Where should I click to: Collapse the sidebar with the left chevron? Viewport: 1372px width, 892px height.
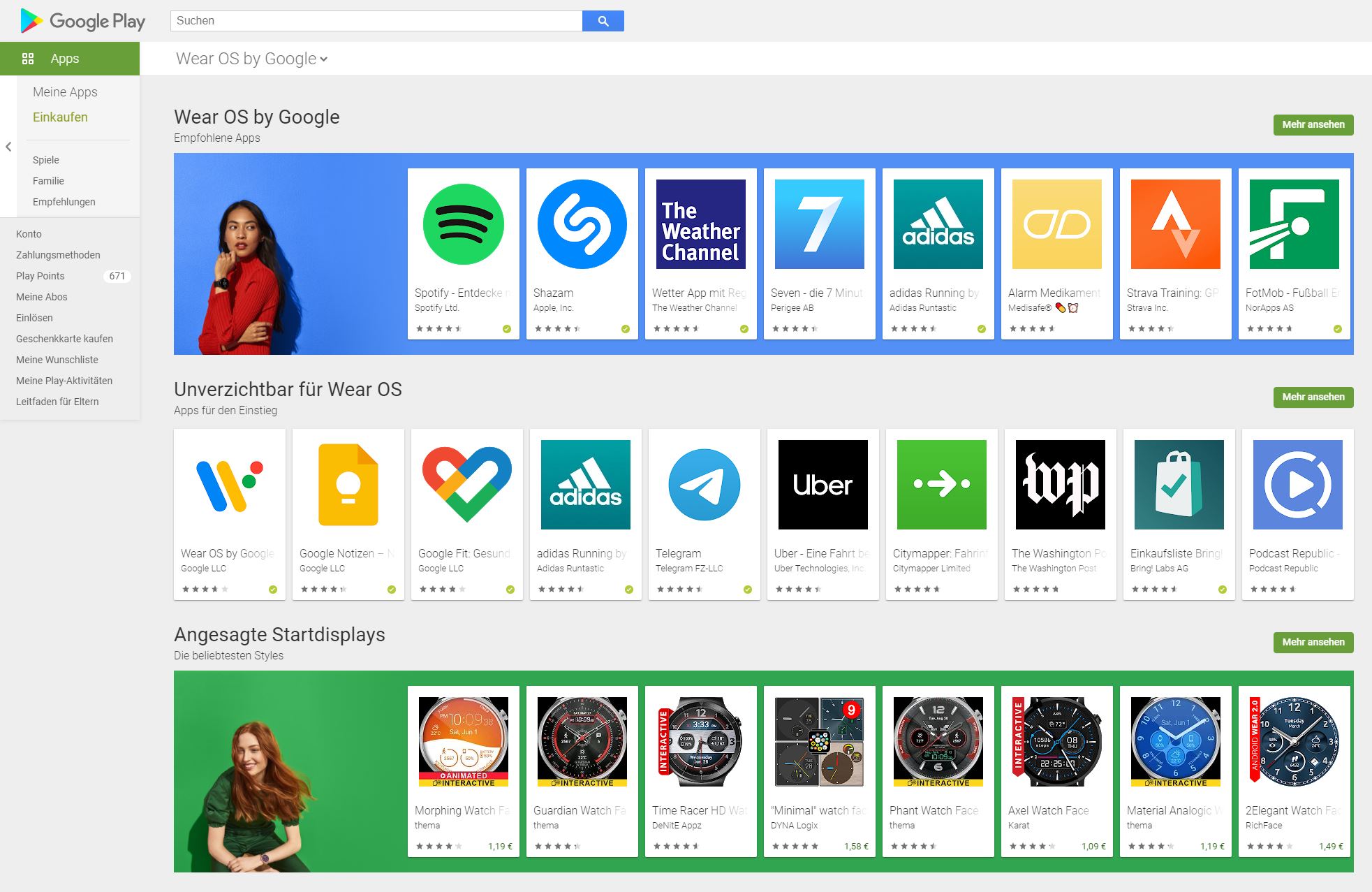(8, 147)
